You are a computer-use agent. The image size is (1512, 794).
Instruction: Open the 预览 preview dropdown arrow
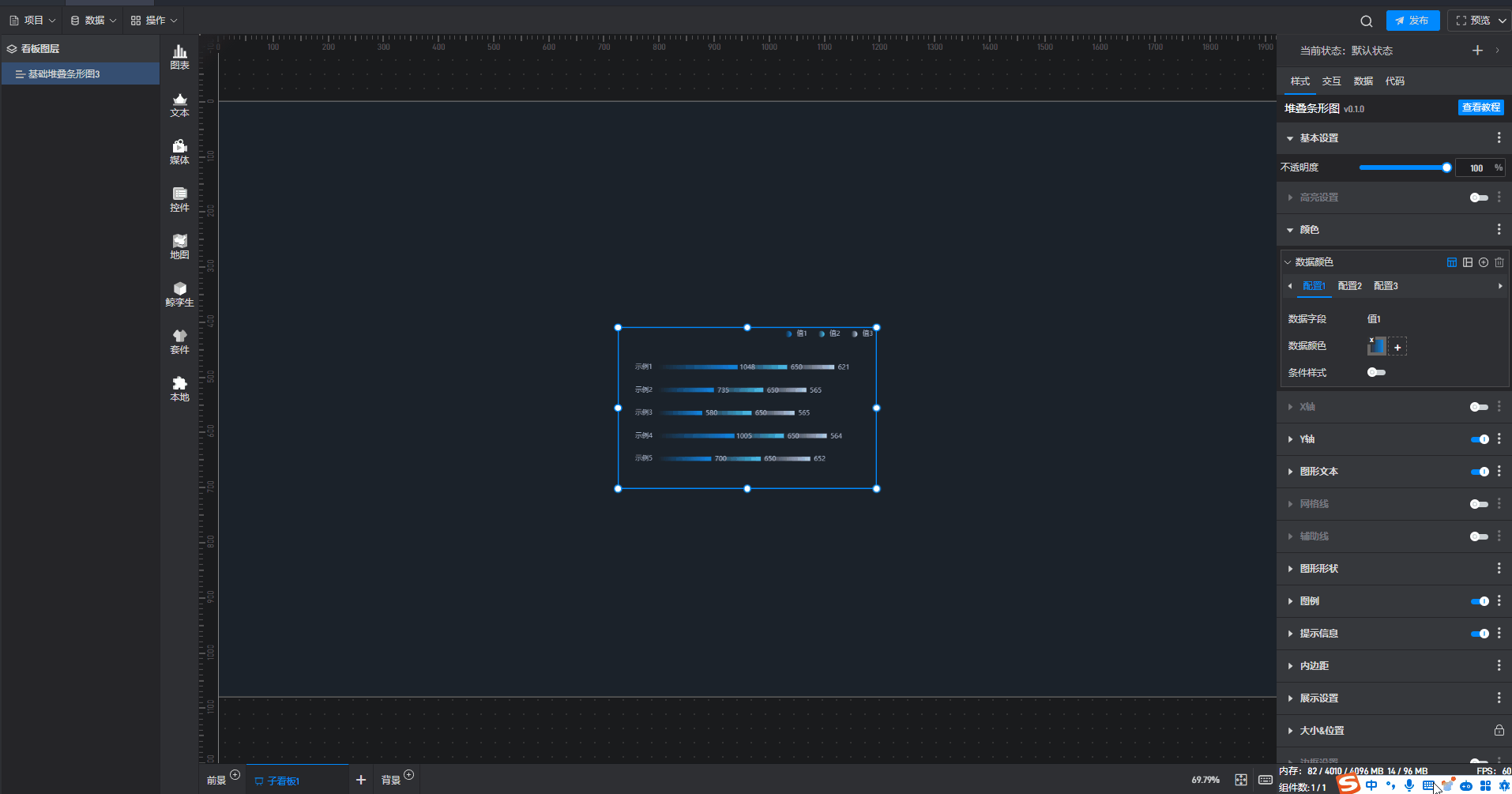click(x=1502, y=21)
